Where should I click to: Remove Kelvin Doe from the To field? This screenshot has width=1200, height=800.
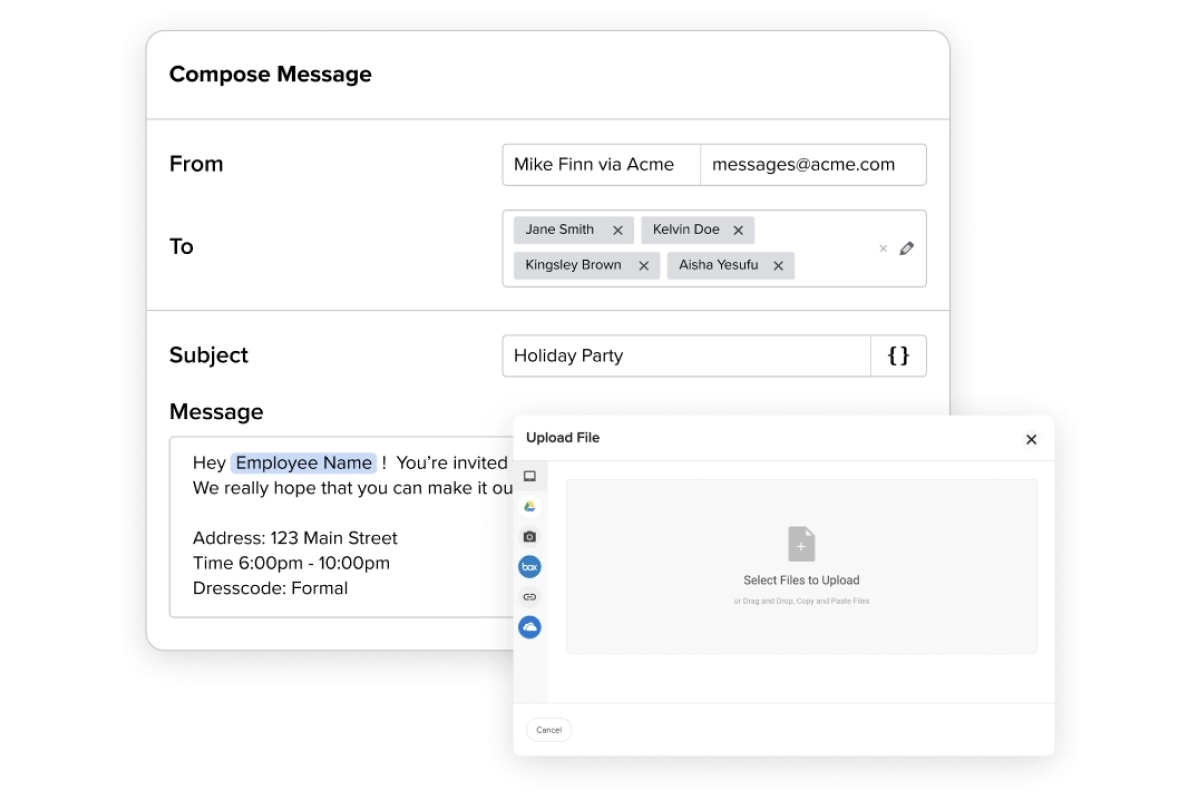click(737, 229)
